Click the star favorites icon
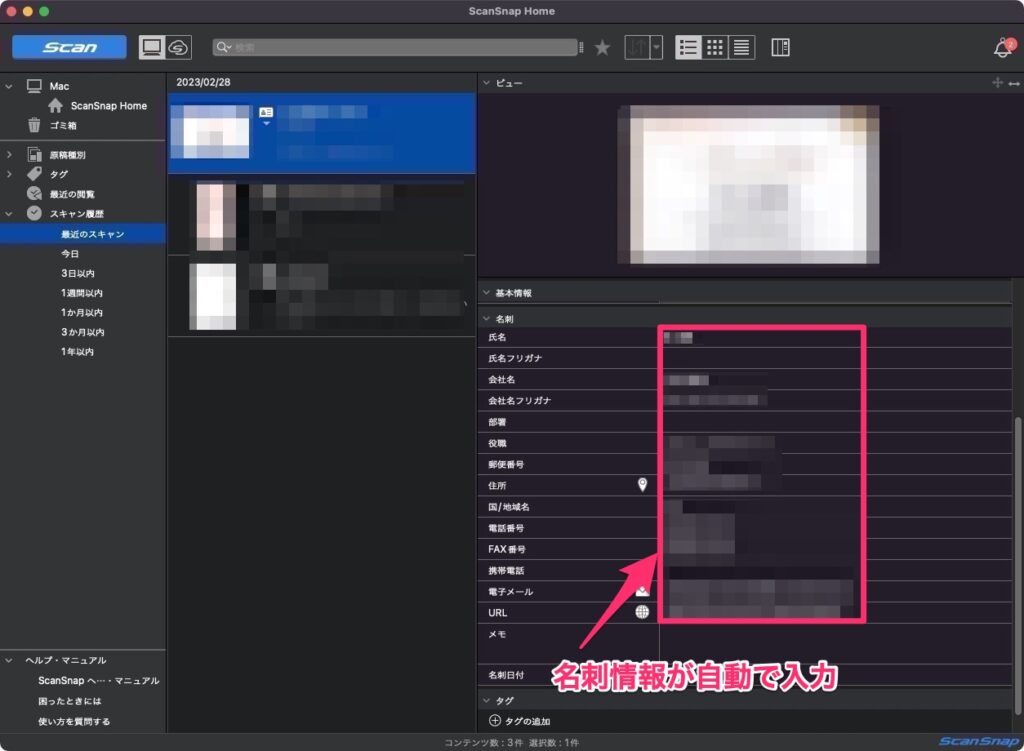The image size is (1024, 751). [602, 47]
